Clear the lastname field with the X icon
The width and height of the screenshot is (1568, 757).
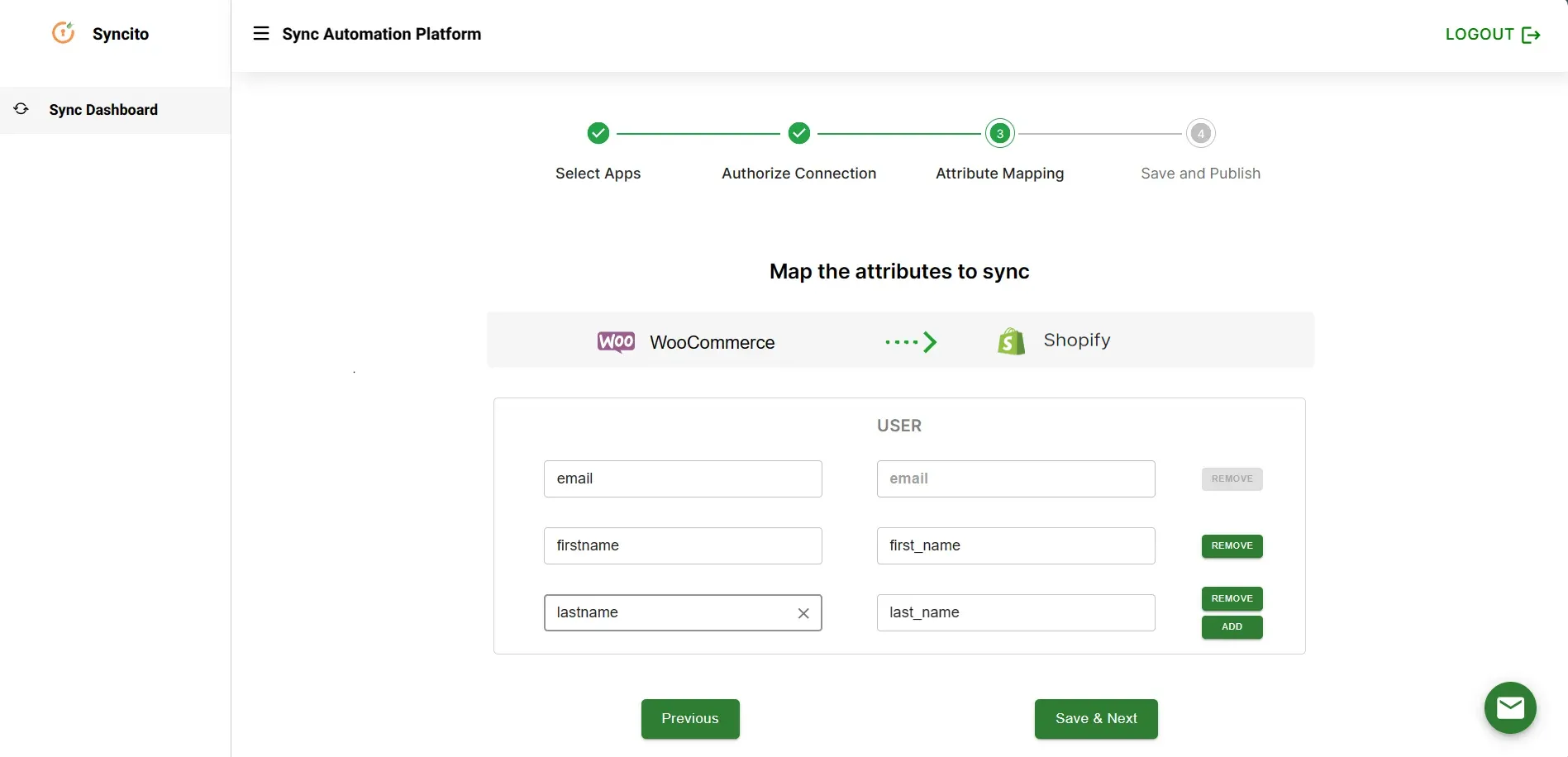[803, 613]
